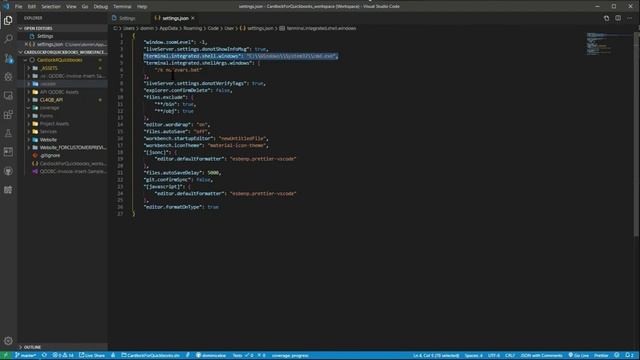640x360 pixels.
Task: Change language mode JSON with Comments
Action: click(541, 356)
